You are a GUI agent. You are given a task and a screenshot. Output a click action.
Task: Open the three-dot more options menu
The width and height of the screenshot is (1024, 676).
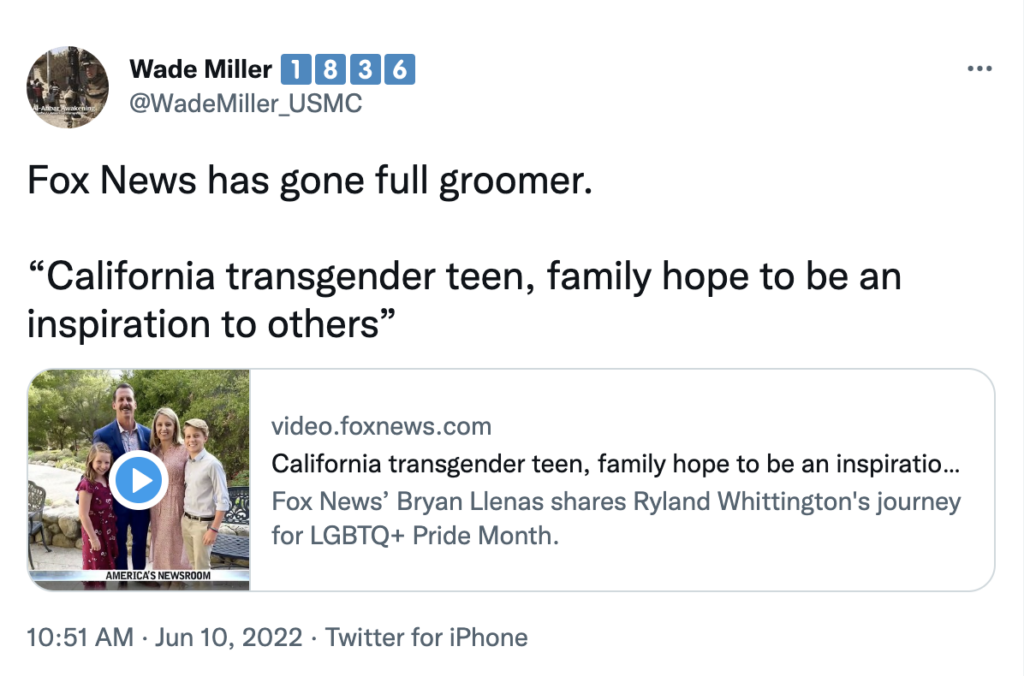click(980, 70)
